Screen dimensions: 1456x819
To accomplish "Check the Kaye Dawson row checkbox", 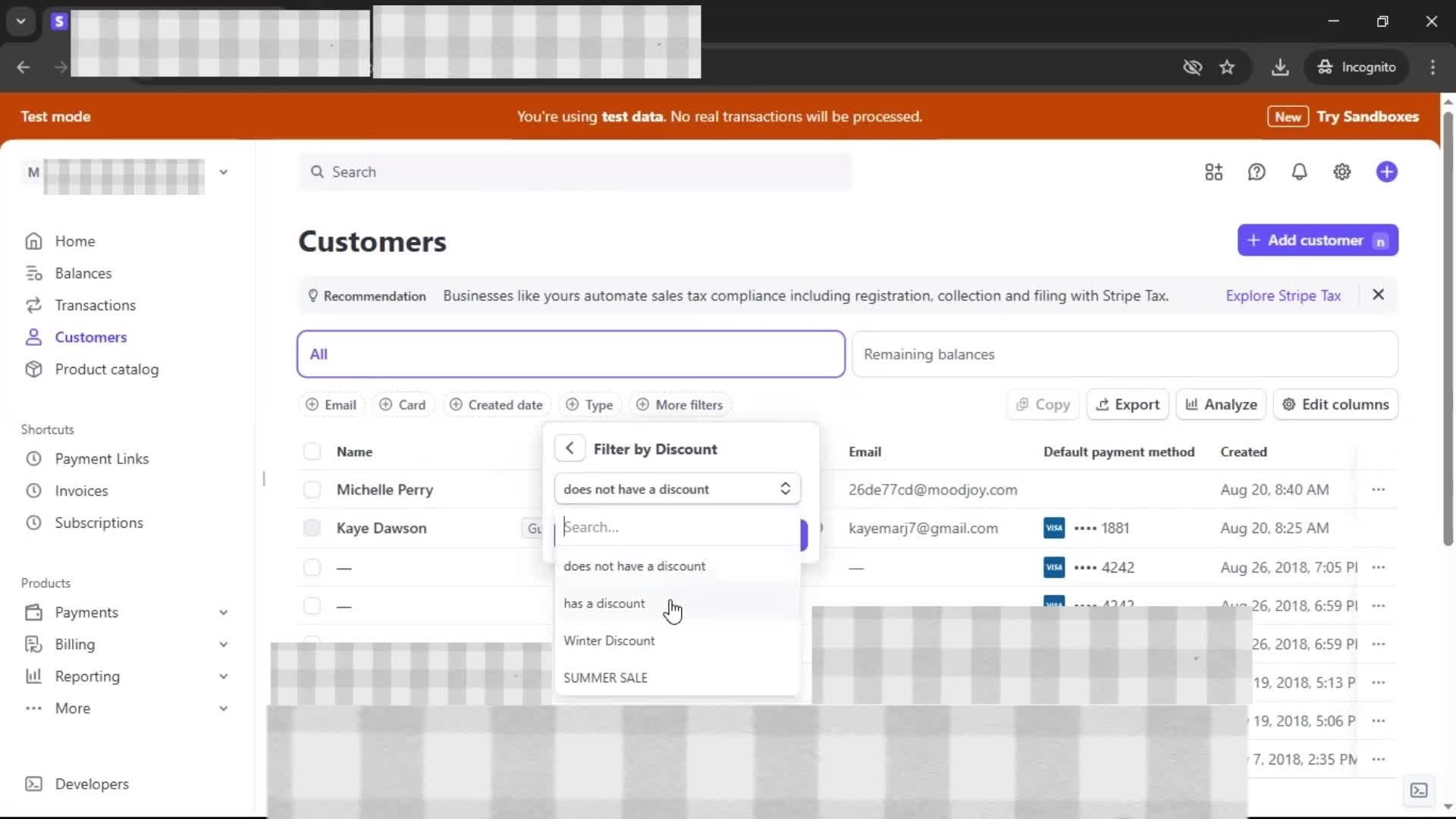I will click(x=312, y=529).
